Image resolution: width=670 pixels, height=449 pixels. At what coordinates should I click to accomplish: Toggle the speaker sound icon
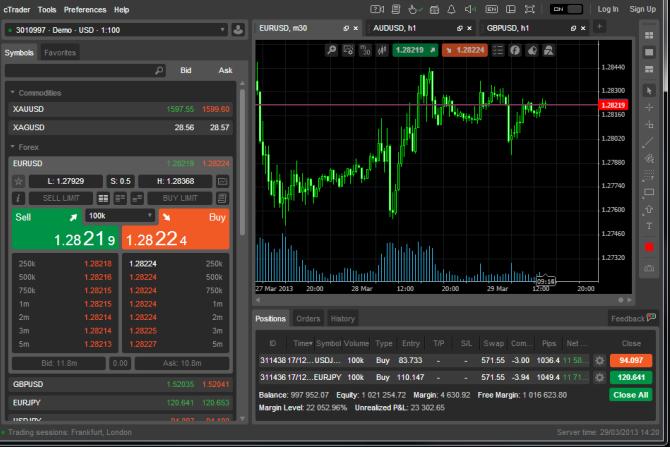(x=470, y=9)
